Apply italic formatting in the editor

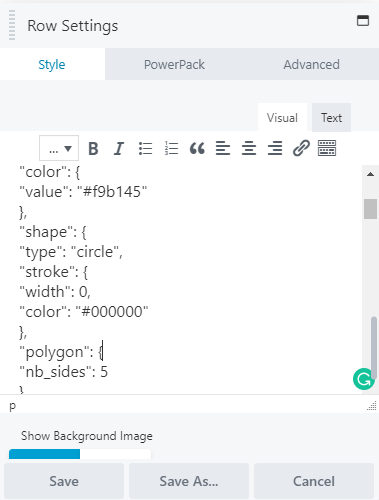[x=119, y=148]
